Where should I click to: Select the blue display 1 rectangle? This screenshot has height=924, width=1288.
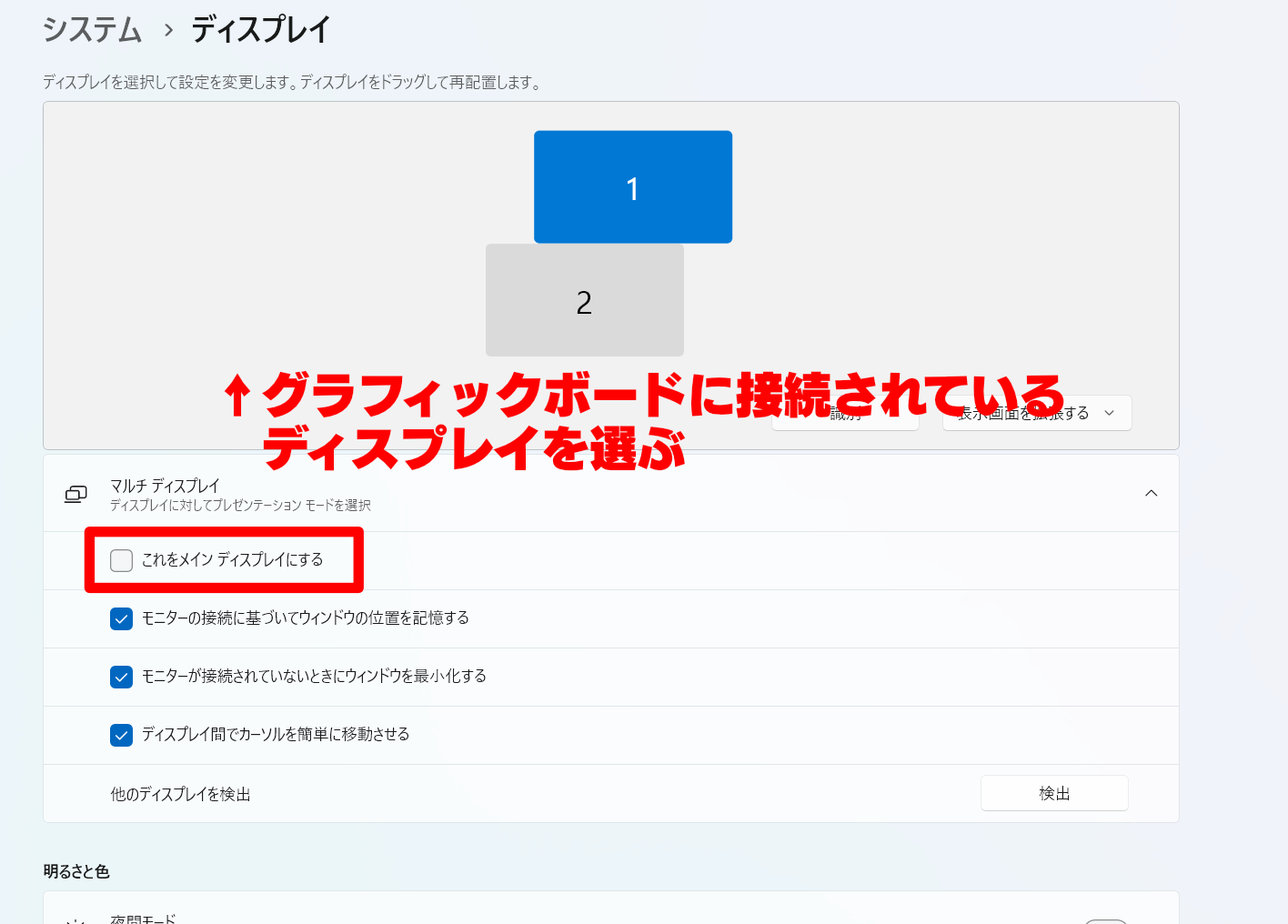tap(632, 186)
